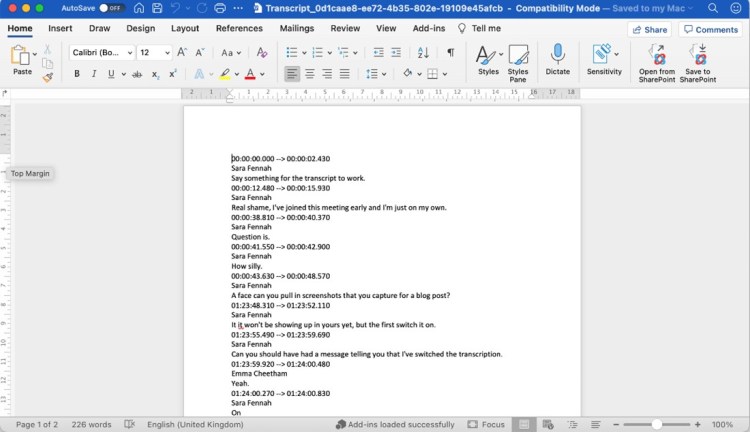Open the Dictate microphone tool
Screen dimensions: 750x432
(557, 59)
